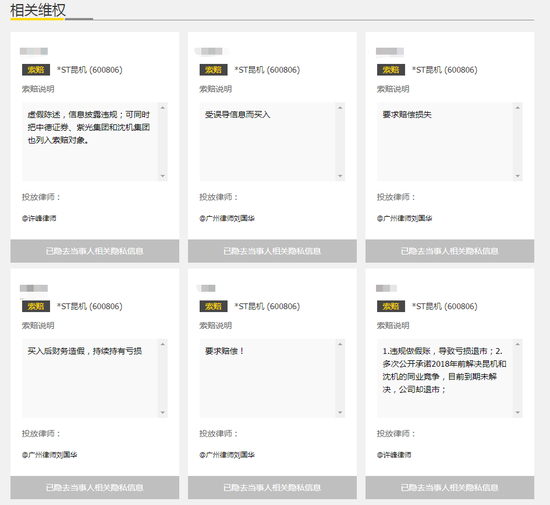The height and width of the screenshot is (505, 550).
Task: Click *ST昆机 (600806) on the 违规做假账 card
Action: [x=445, y=306]
